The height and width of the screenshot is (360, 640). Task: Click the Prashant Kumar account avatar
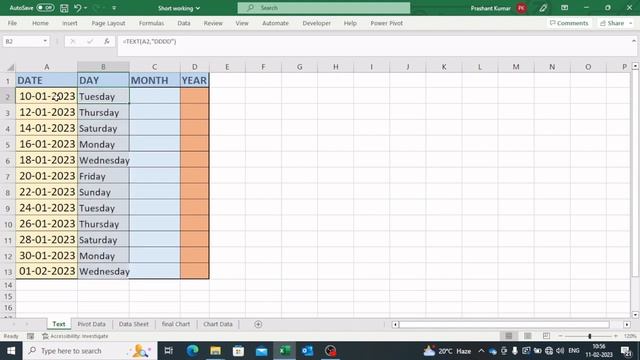point(521,8)
